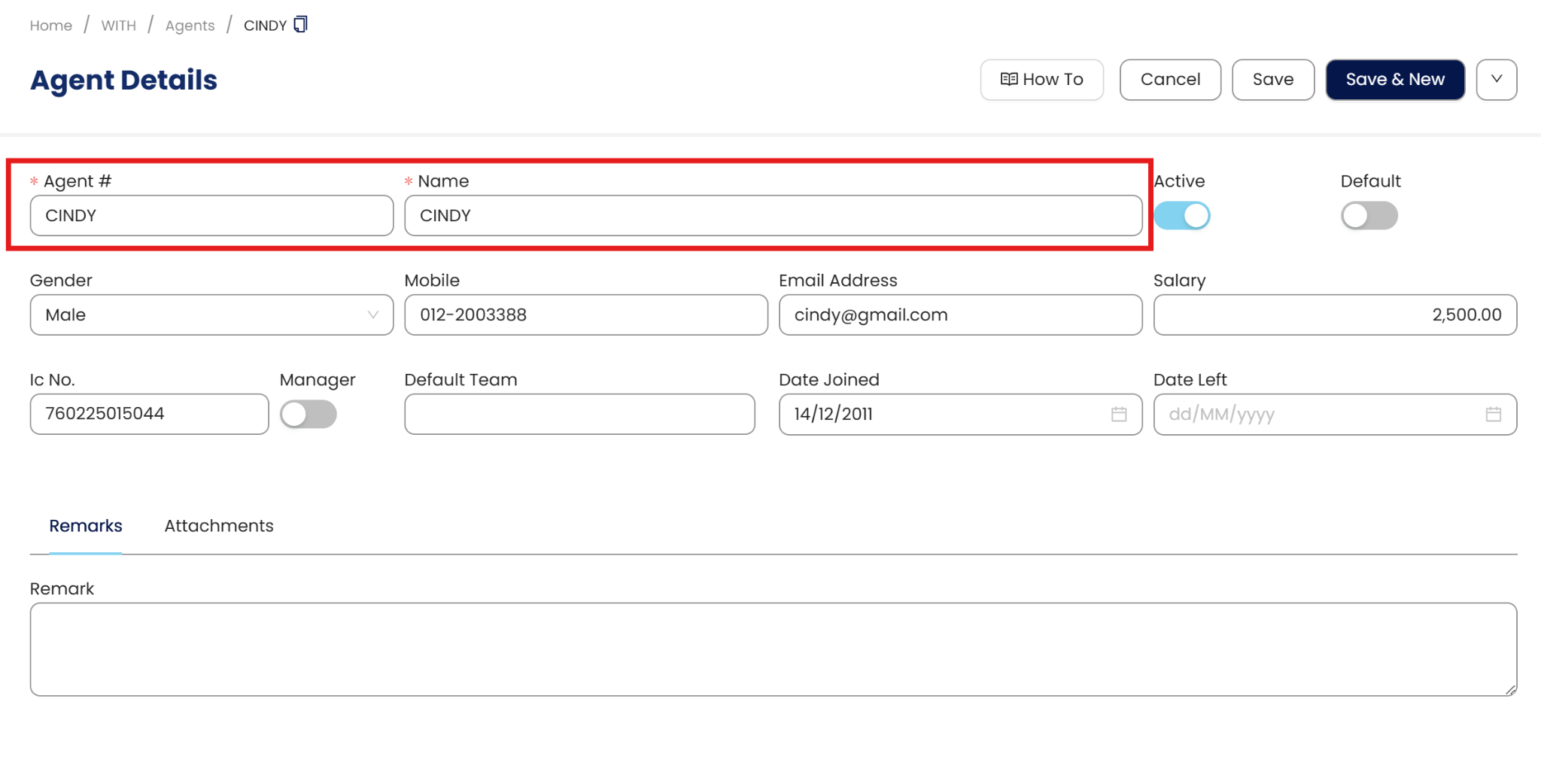The height and width of the screenshot is (784, 1541).
Task: Disable the Active toggle
Action: tap(1182, 216)
